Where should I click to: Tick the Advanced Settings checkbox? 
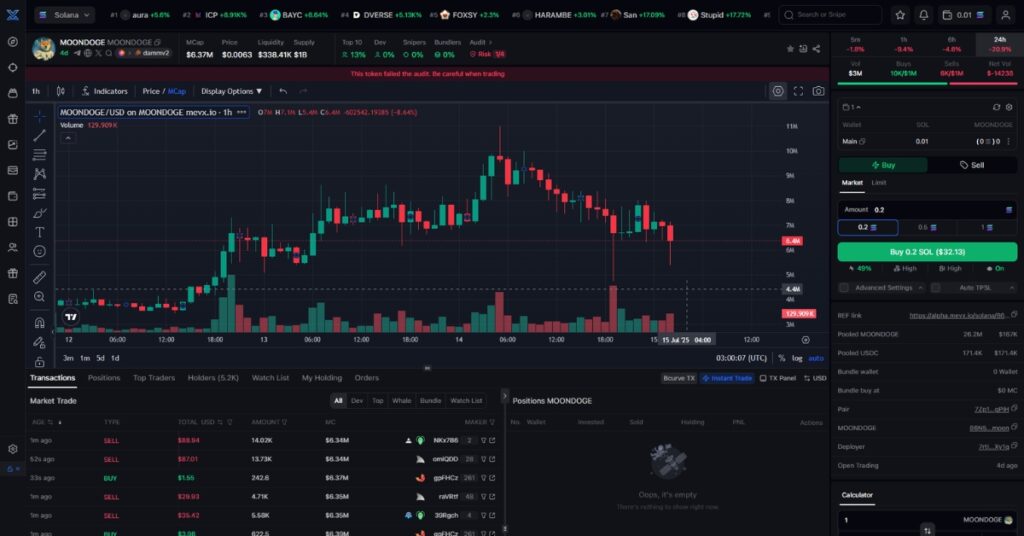pyautogui.click(x=844, y=287)
